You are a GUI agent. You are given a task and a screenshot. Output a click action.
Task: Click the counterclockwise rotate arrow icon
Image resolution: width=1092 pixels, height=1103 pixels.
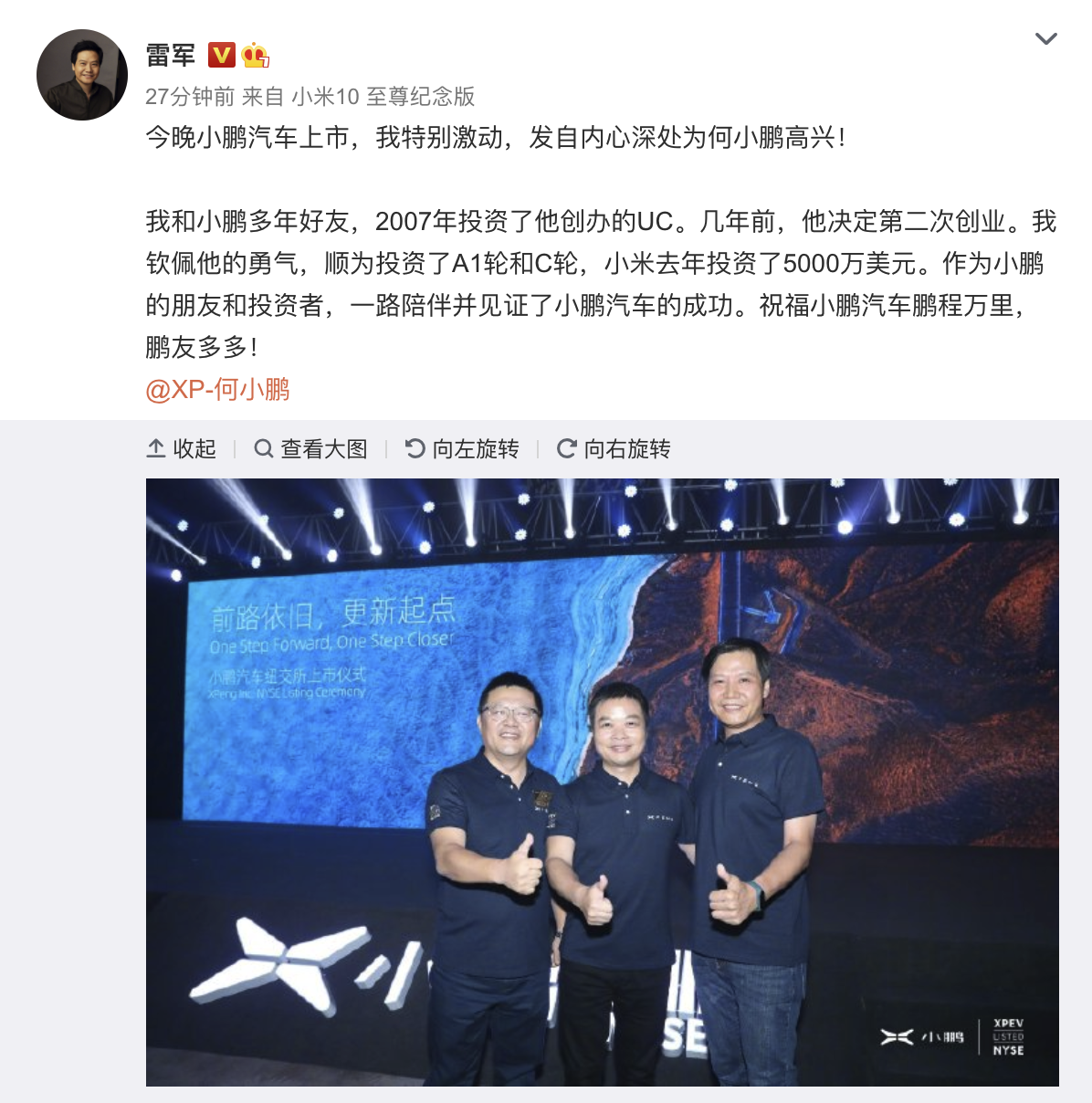coord(415,448)
